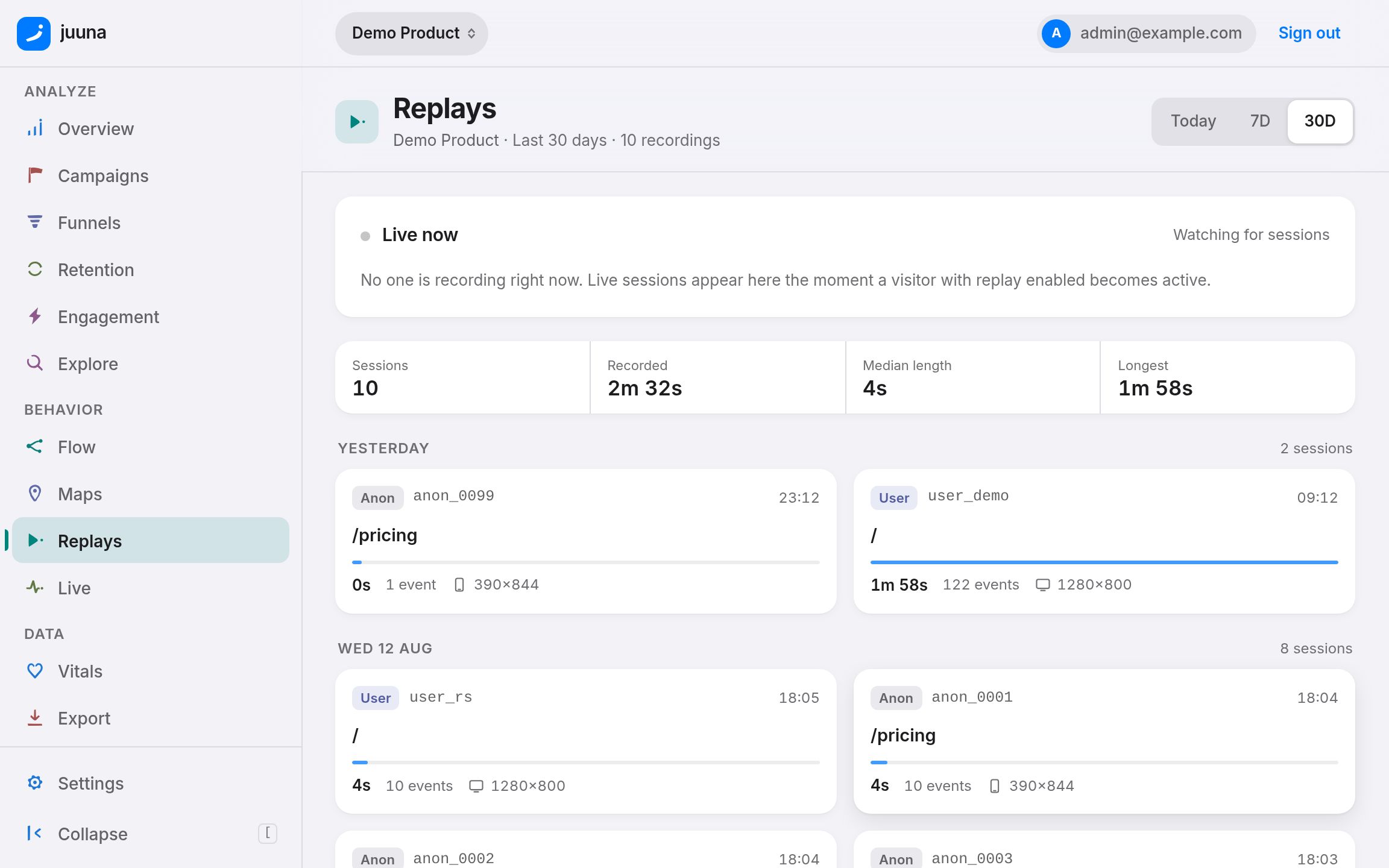Click the Settings gear icon
The image size is (1389, 868).
click(x=35, y=783)
